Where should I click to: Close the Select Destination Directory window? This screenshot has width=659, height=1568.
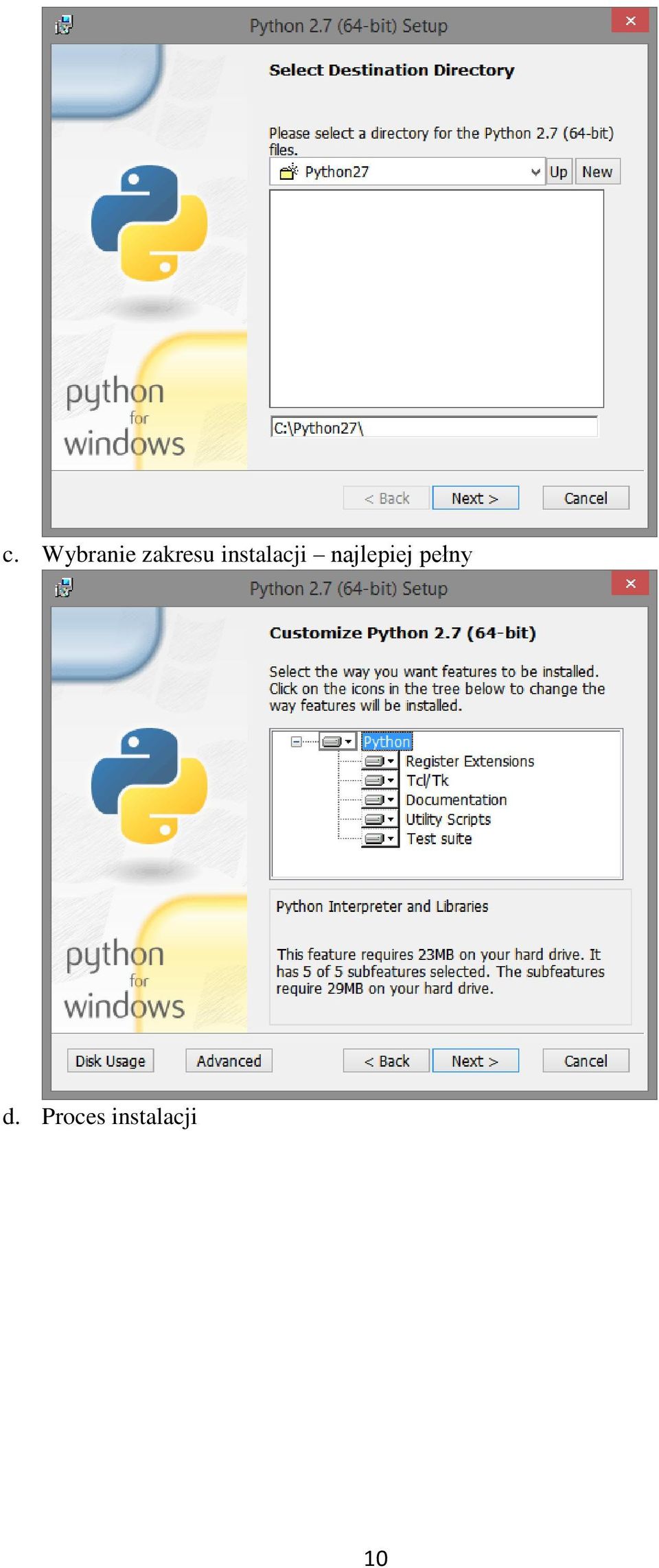630,21
